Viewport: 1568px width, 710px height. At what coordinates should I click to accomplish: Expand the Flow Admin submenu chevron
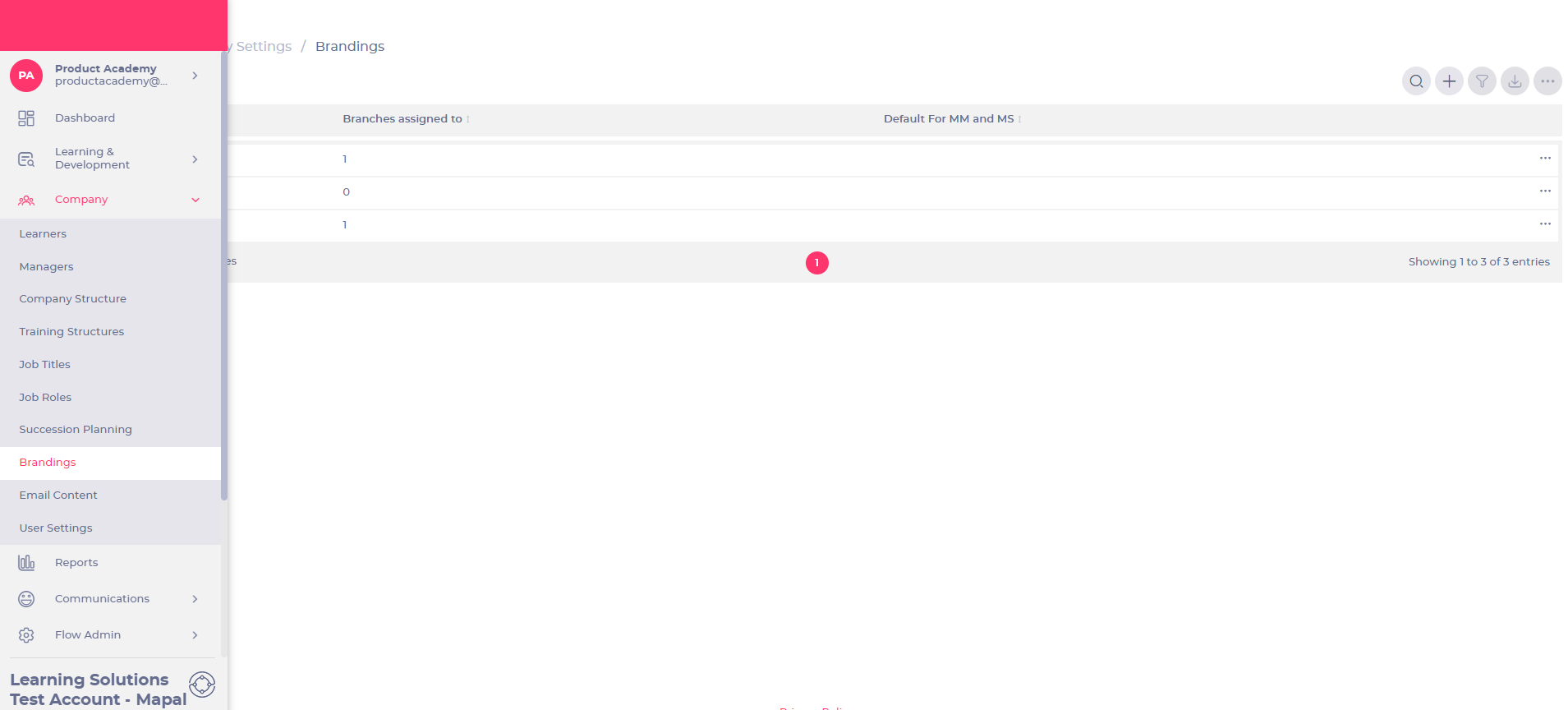point(195,635)
